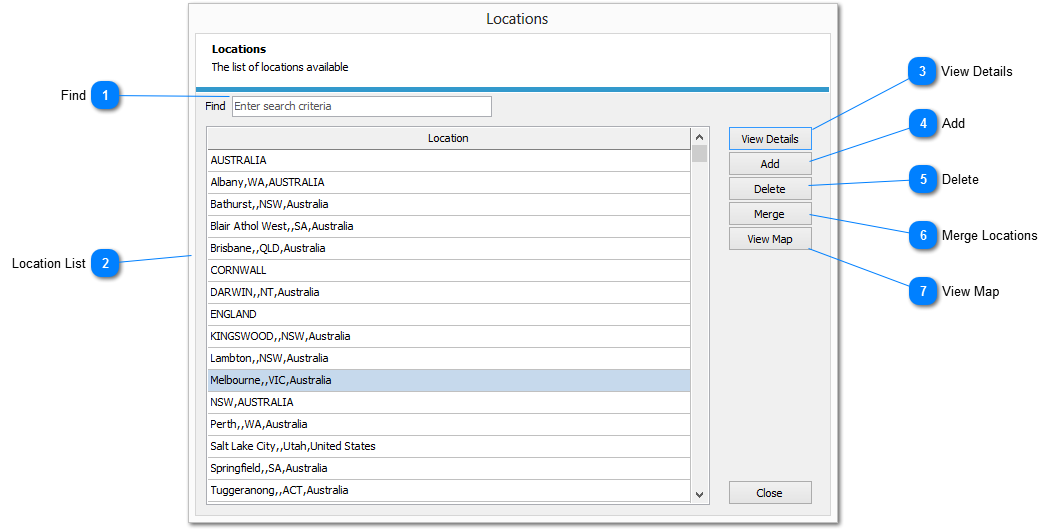Image resolution: width=1054 pixels, height=531 pixels.
Task: Close the Locations dialog with Close button
Action: coord(769,493)
